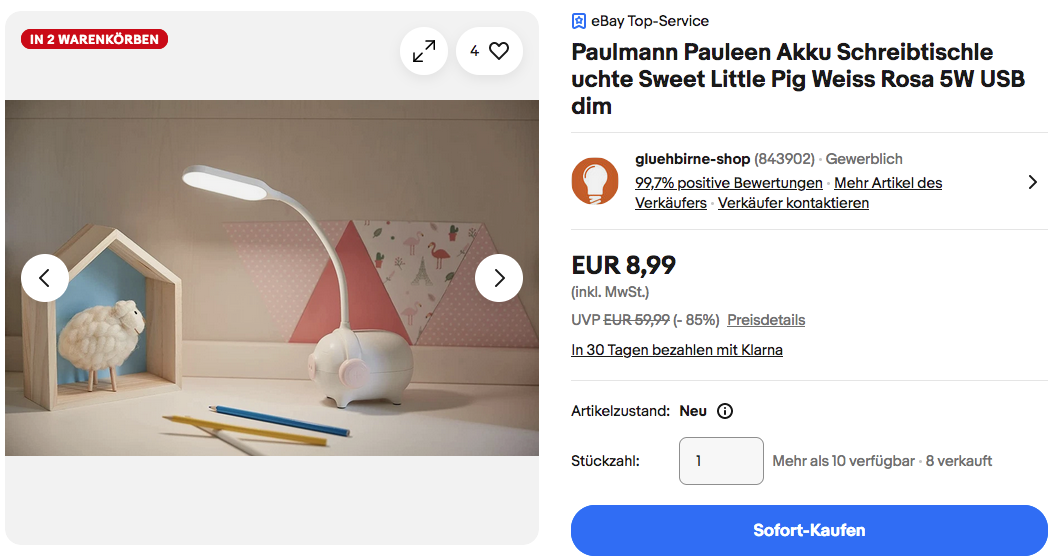View the 99,7% positive Bewertungen link
The image size is (1062, 560).
click(729, 183)
